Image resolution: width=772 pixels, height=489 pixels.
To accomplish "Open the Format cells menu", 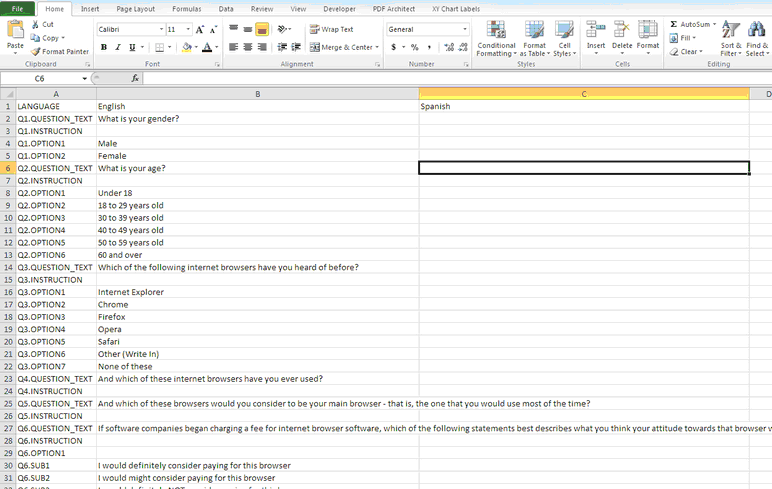I will pyautogui.click(x=647, y=38).
